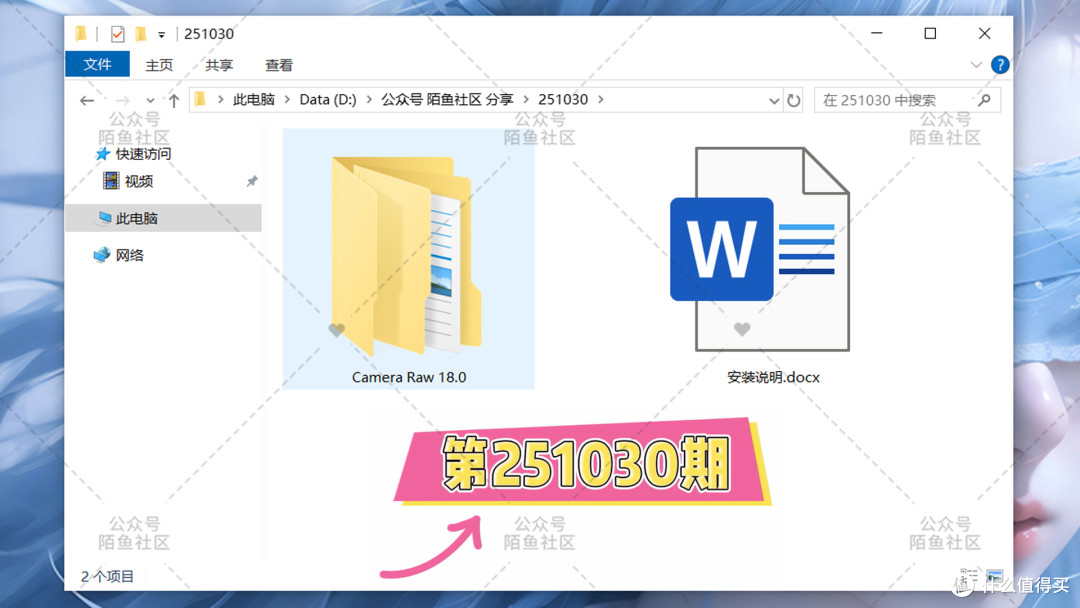Click the pin icon beside 视频
This screenshot has height=608, width=1080.
coord(252,181)
